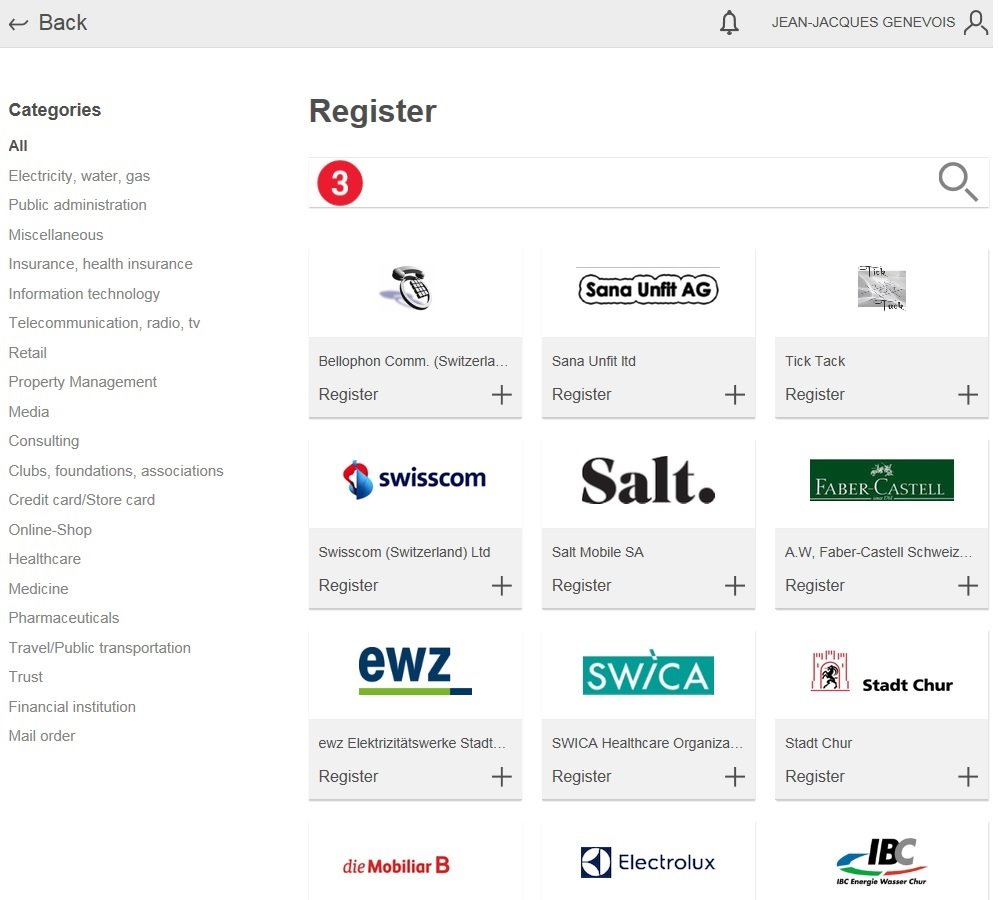The height and width of the screenshot is (900, 999).
Task: Click the JEAN-JACQUES GENEVOIS username
Action: (863, 22)
